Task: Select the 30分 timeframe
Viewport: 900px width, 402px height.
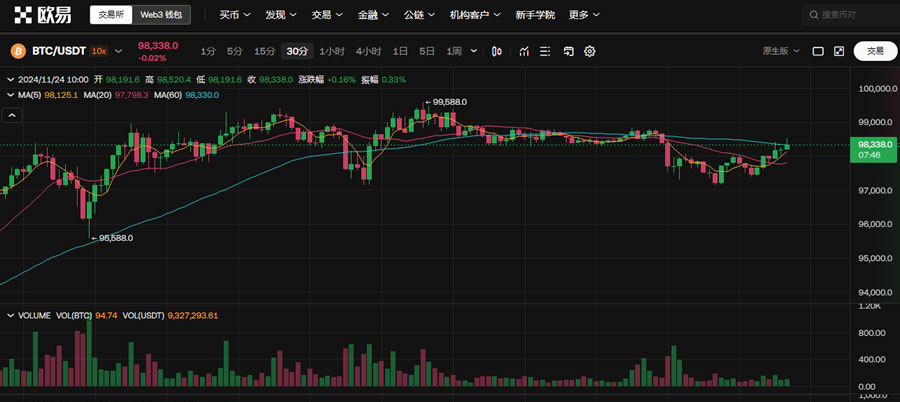Action: tap(297, 51)
